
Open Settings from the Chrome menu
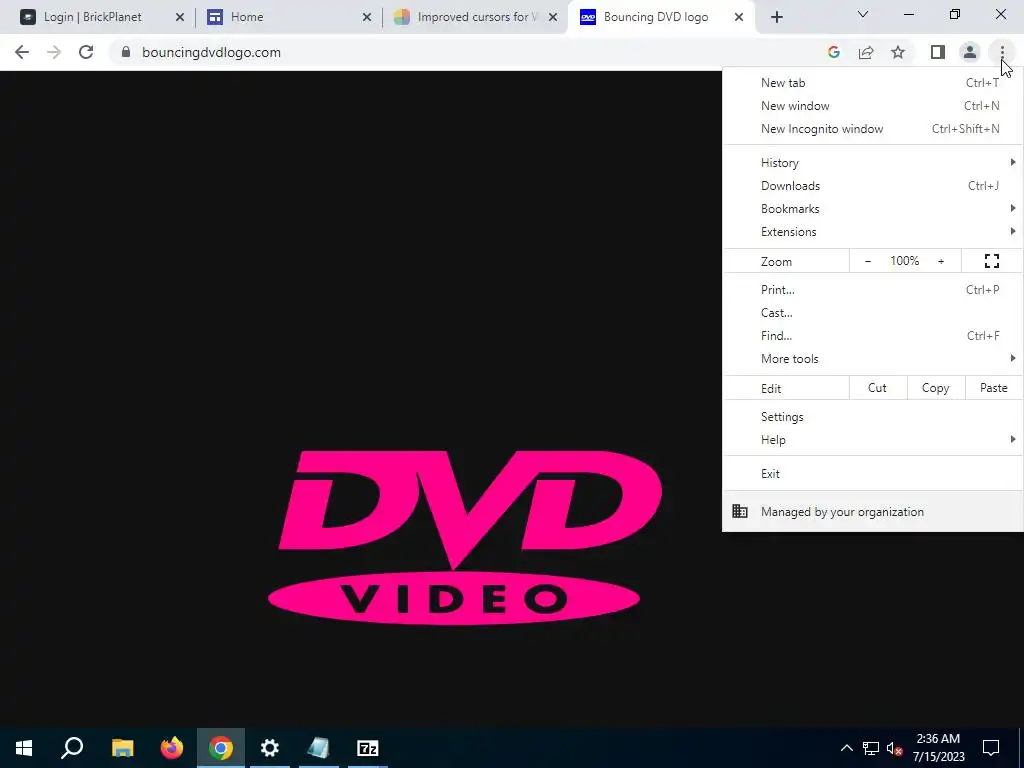(872, 417)
